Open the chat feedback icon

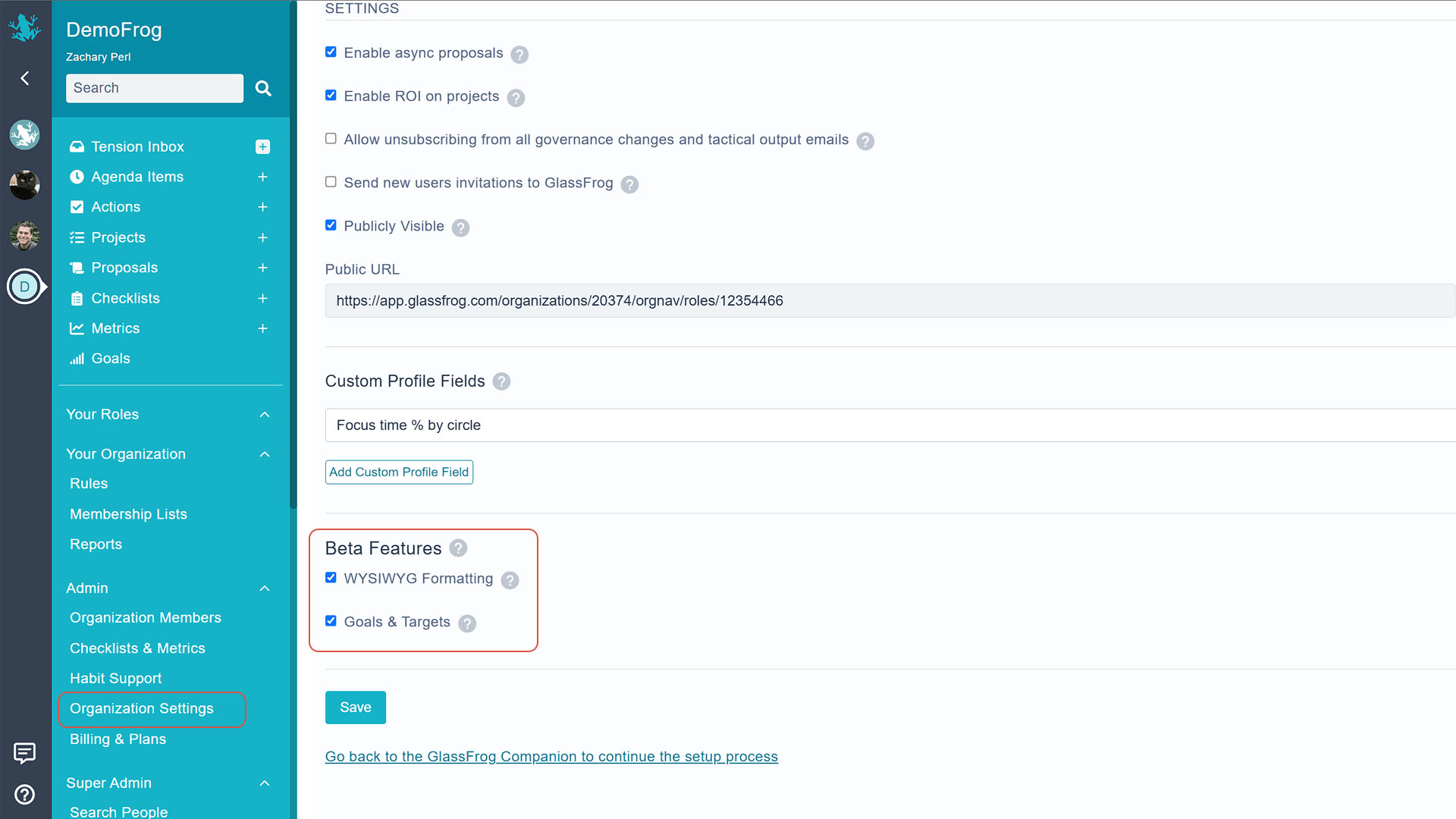pos(24,752)
